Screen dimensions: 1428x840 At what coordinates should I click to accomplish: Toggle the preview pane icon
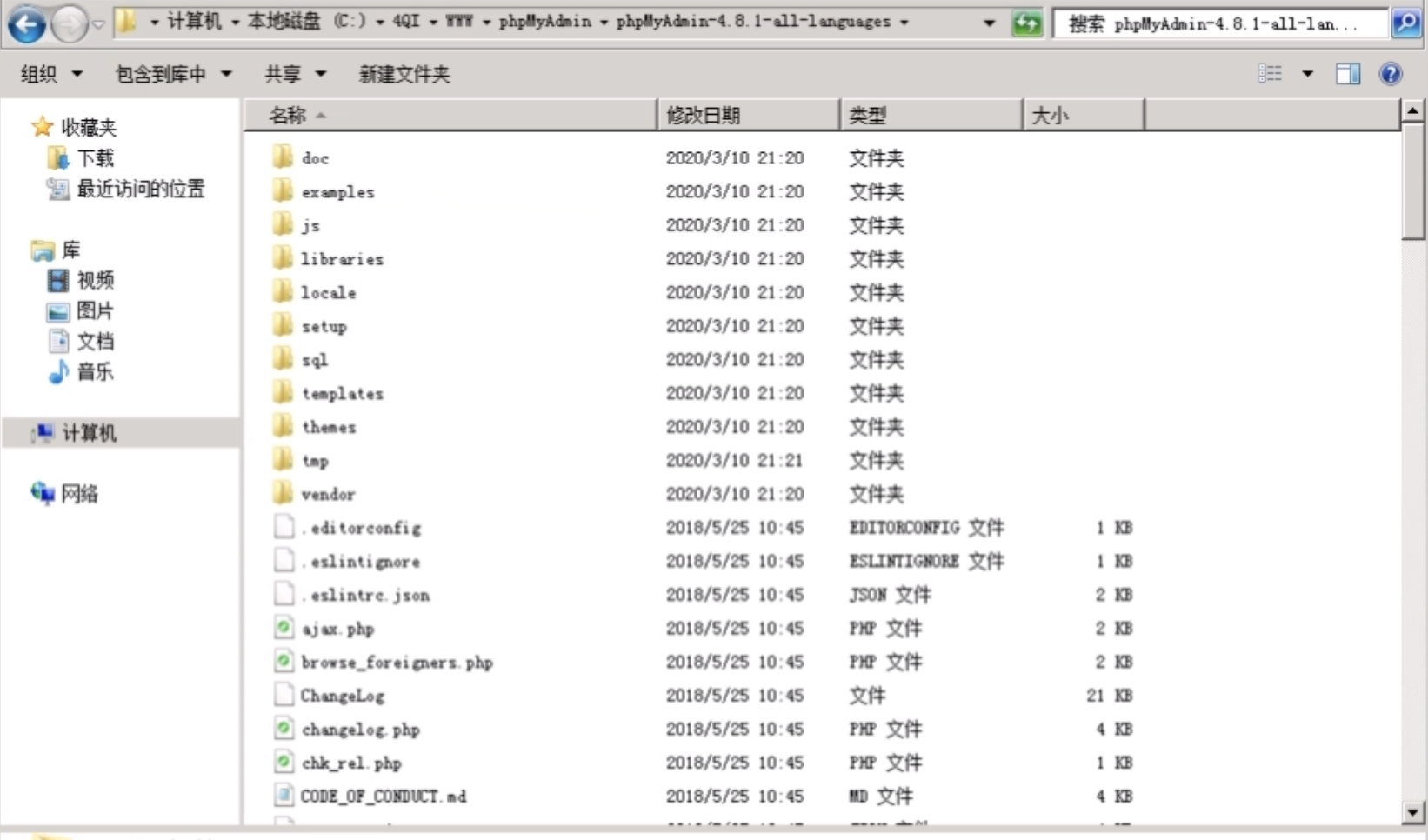coord(1348,74)
